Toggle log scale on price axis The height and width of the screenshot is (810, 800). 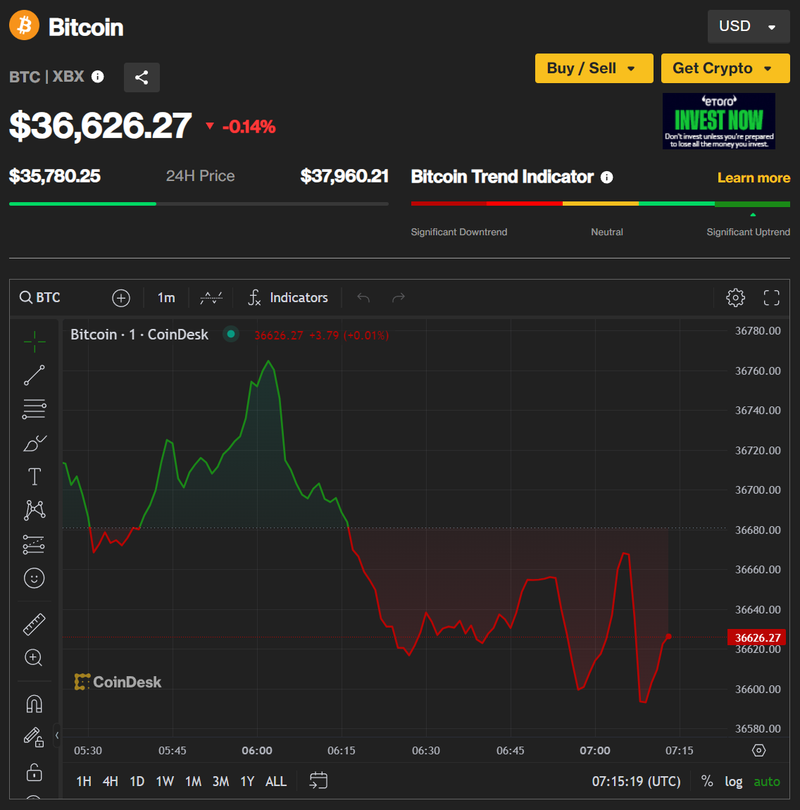pyautogui.click(x=734, y=781)
